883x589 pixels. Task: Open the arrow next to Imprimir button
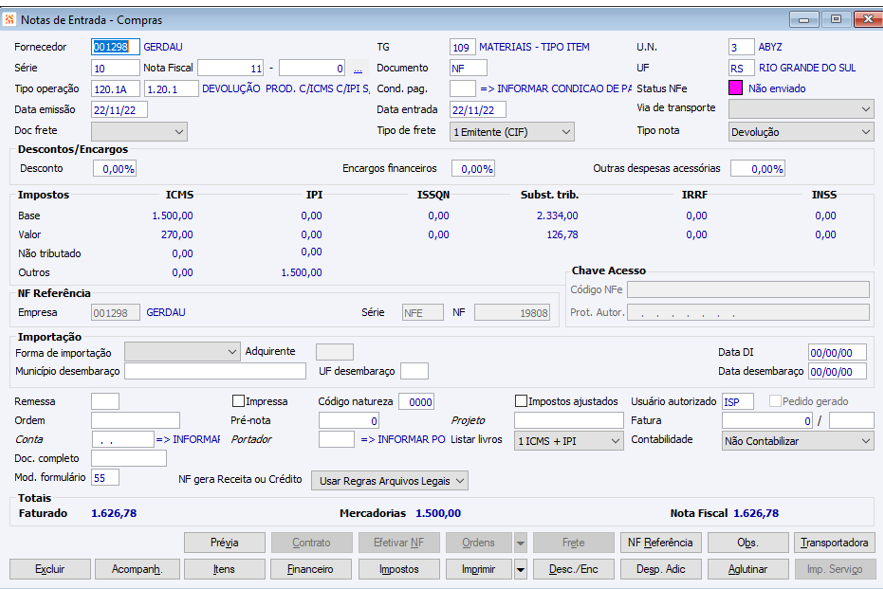point(519,569)
